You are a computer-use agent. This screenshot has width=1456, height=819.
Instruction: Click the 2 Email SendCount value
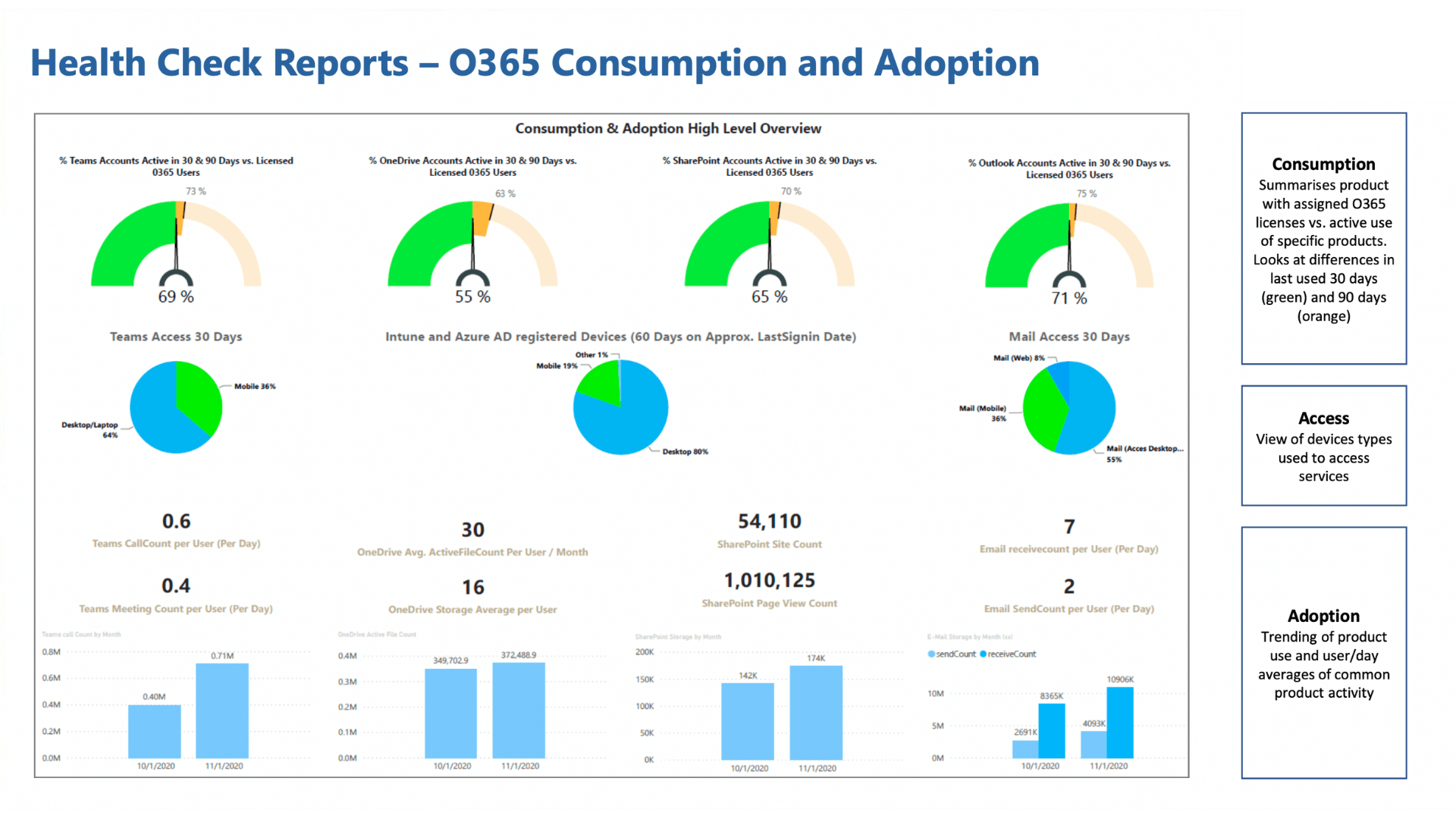1069,586
